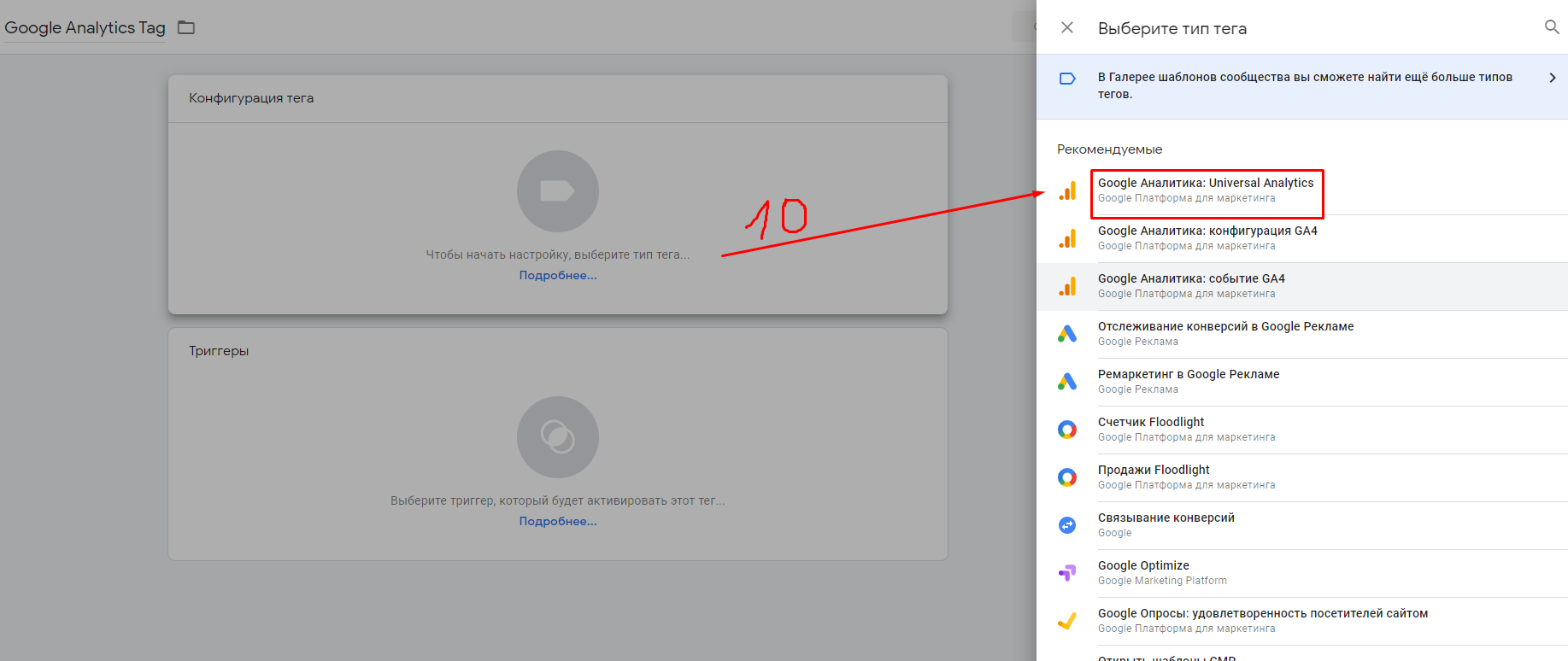Click the Google Ads conversion tracking icon
Screen dimensions: 1568x661
[1067, 334]
